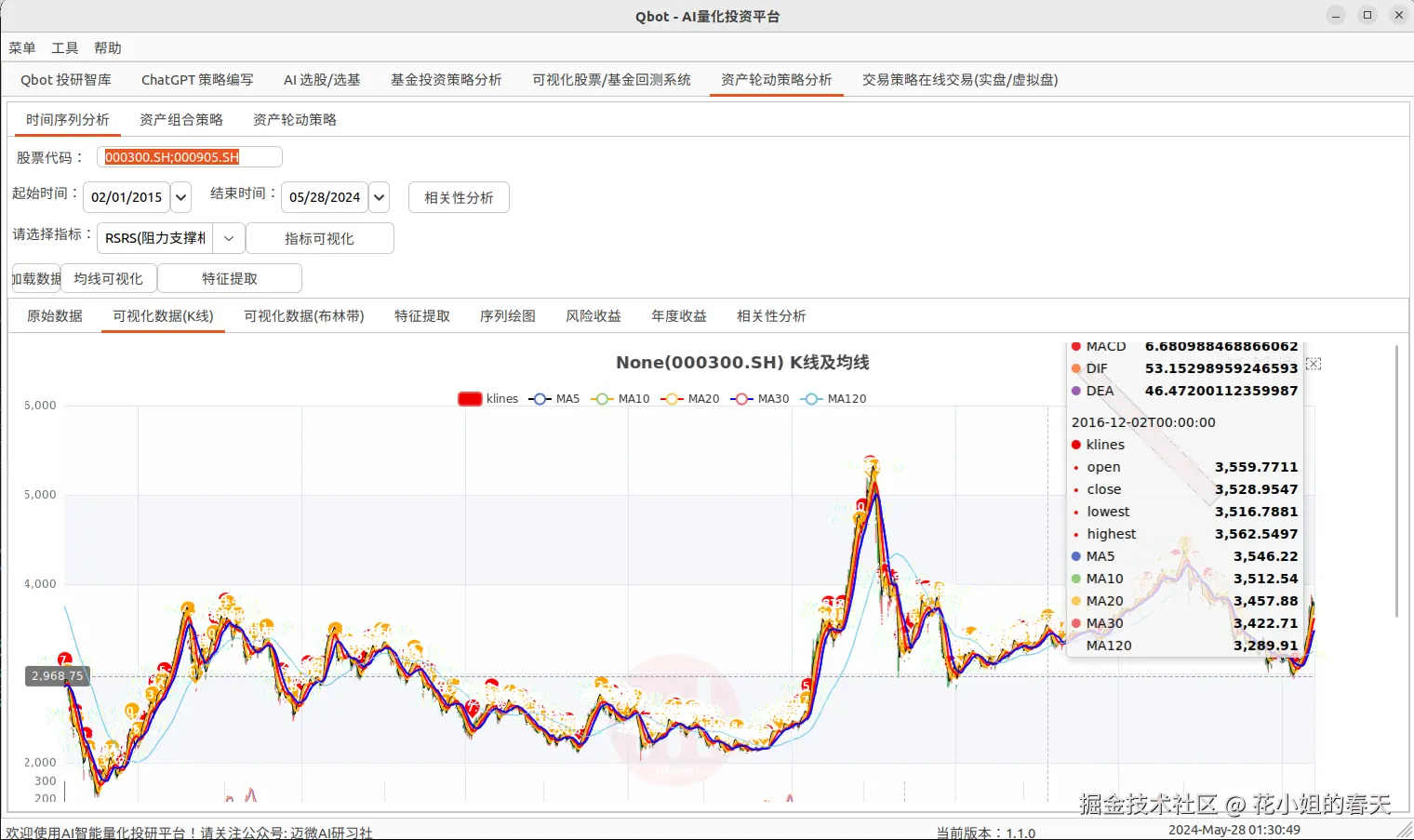1414x840 pixels.
Task: Toggle the MA10 legend series
Action: tap(620, 398)
